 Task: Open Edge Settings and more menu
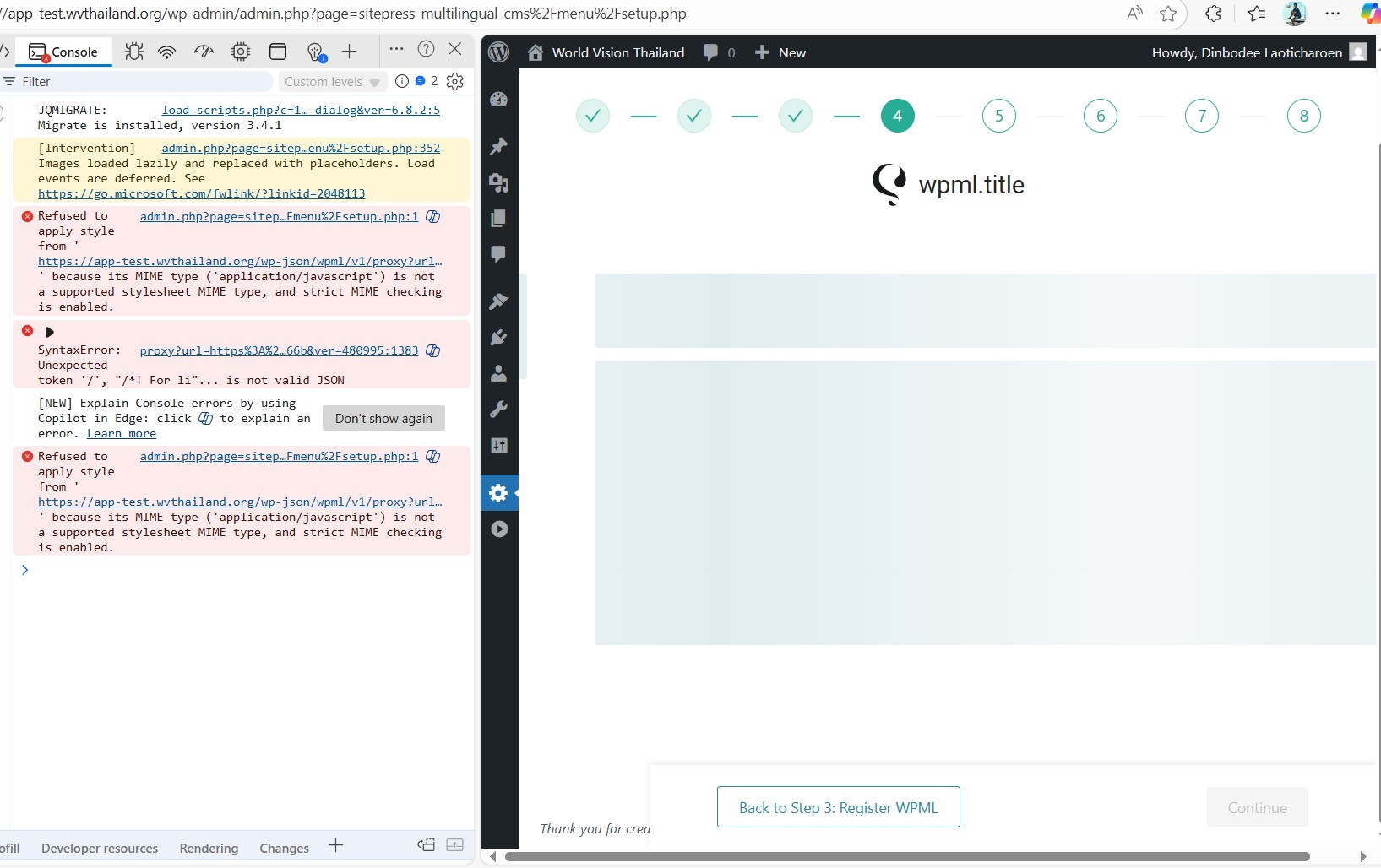(x=1333, y=13)
